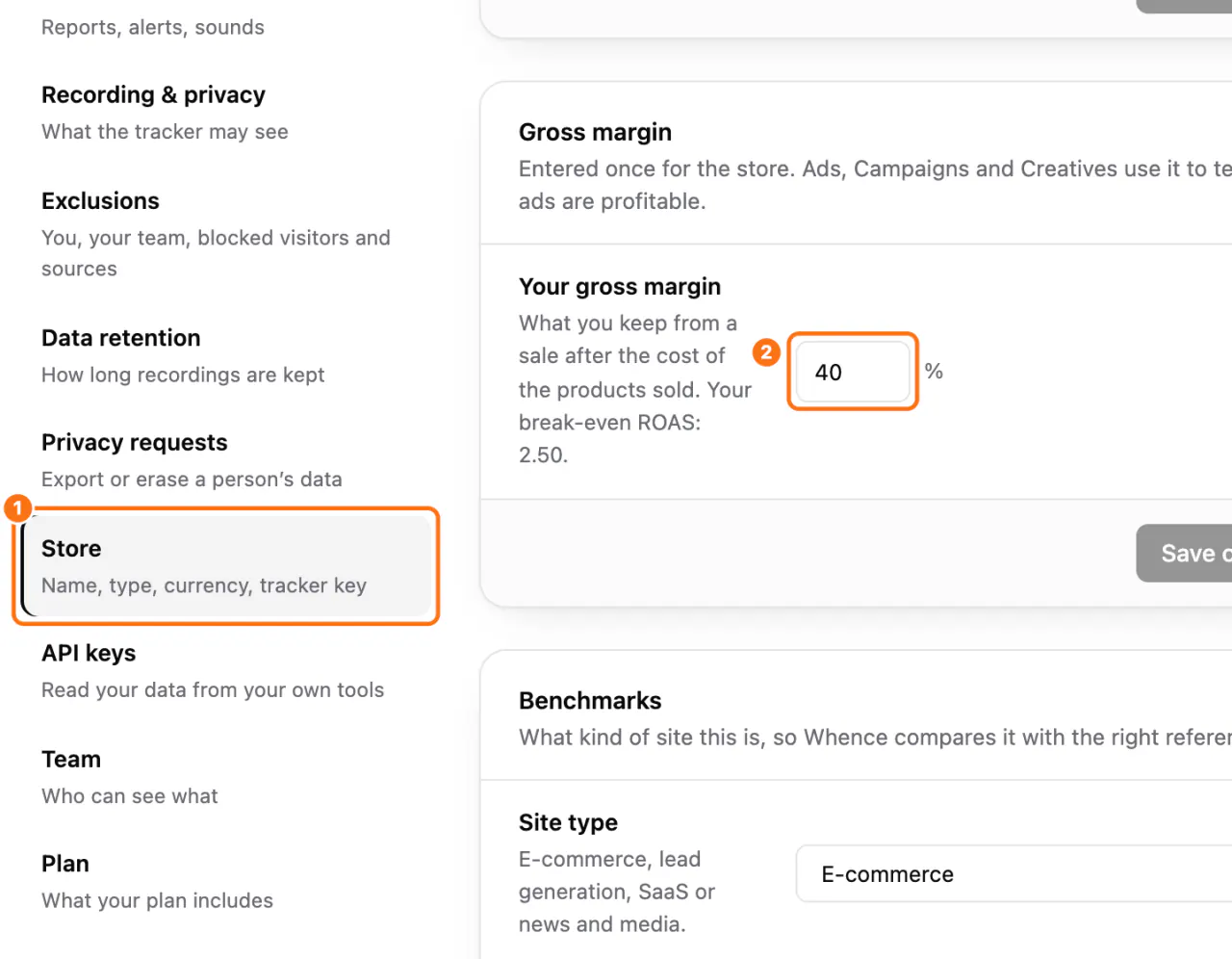Open the Plan settings section

click(x=226, y=881)
